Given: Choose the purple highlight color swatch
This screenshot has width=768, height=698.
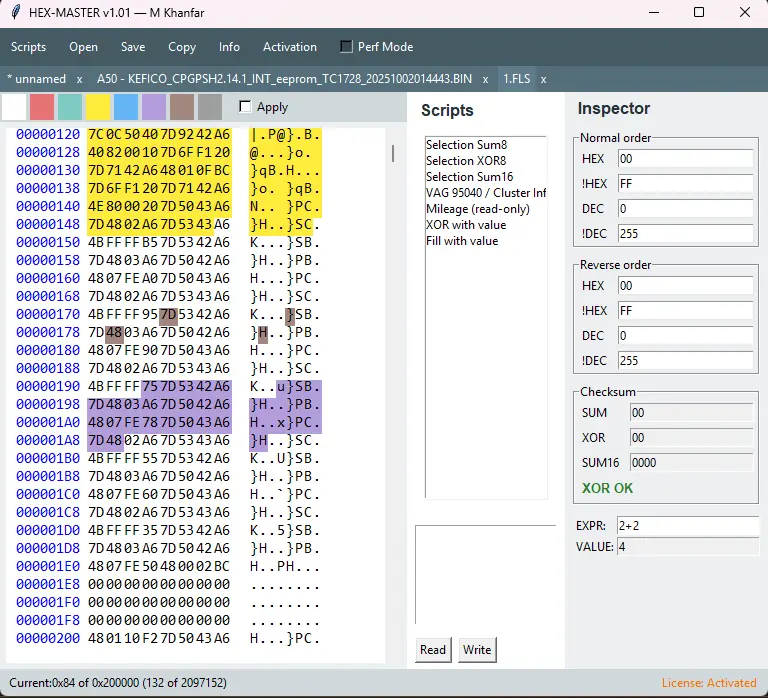Looking at the screenshot, I should pyautogui.click(x=154, y=107).
